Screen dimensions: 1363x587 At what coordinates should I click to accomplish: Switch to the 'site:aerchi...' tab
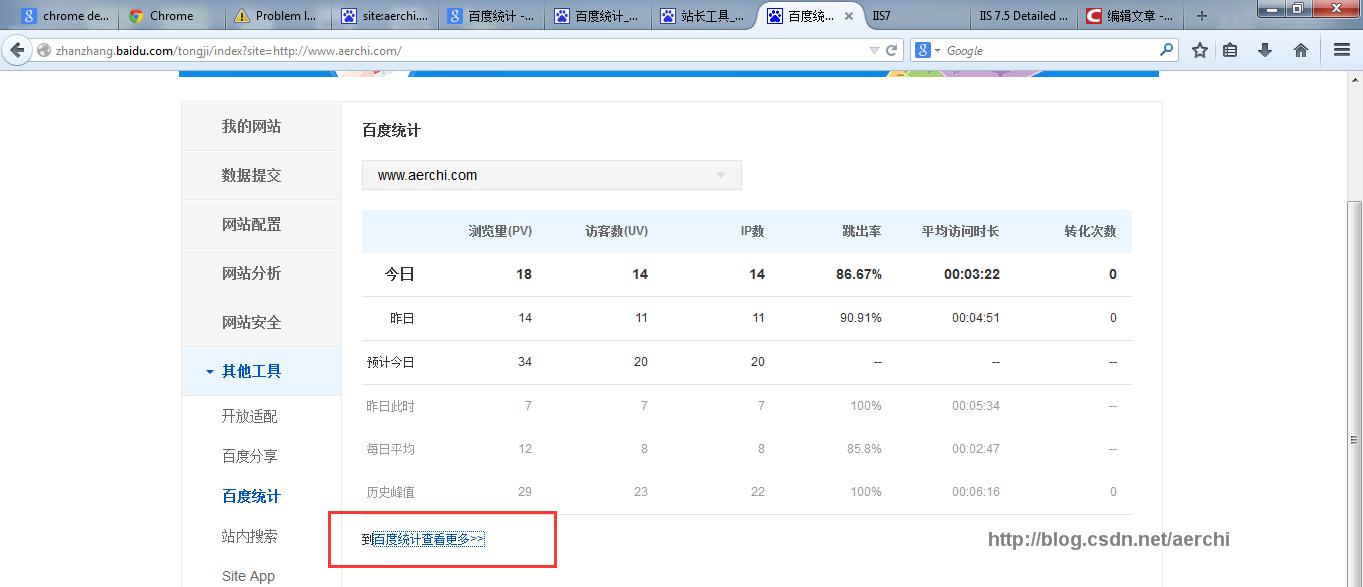(x=384, y=16)
